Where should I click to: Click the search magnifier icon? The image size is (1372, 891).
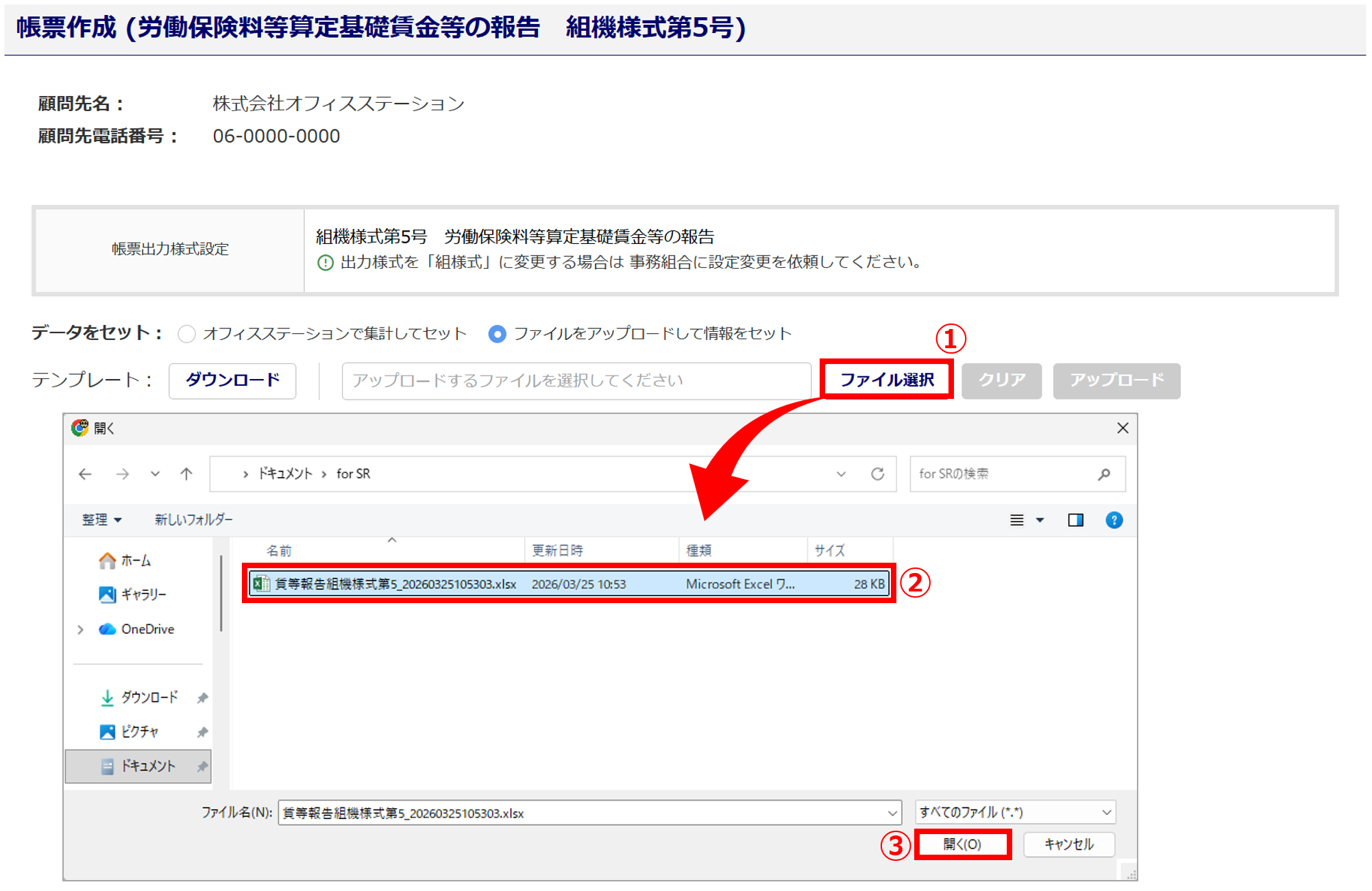[x=1103, y=474]
